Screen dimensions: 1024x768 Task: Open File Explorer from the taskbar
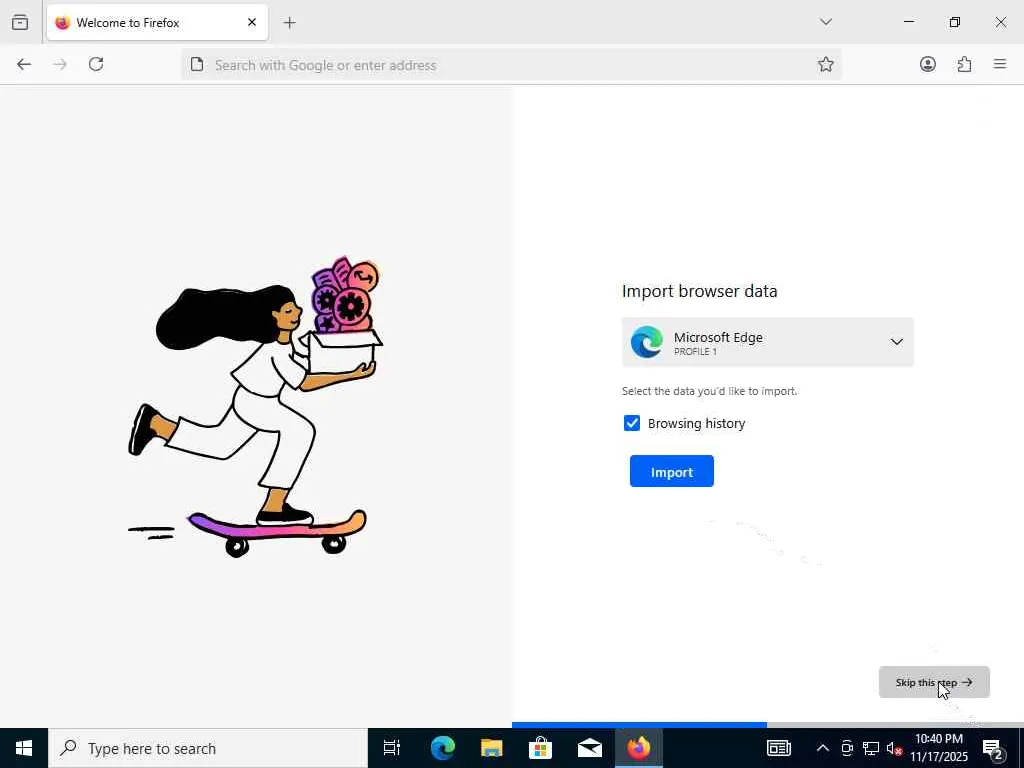pos(492,748)
